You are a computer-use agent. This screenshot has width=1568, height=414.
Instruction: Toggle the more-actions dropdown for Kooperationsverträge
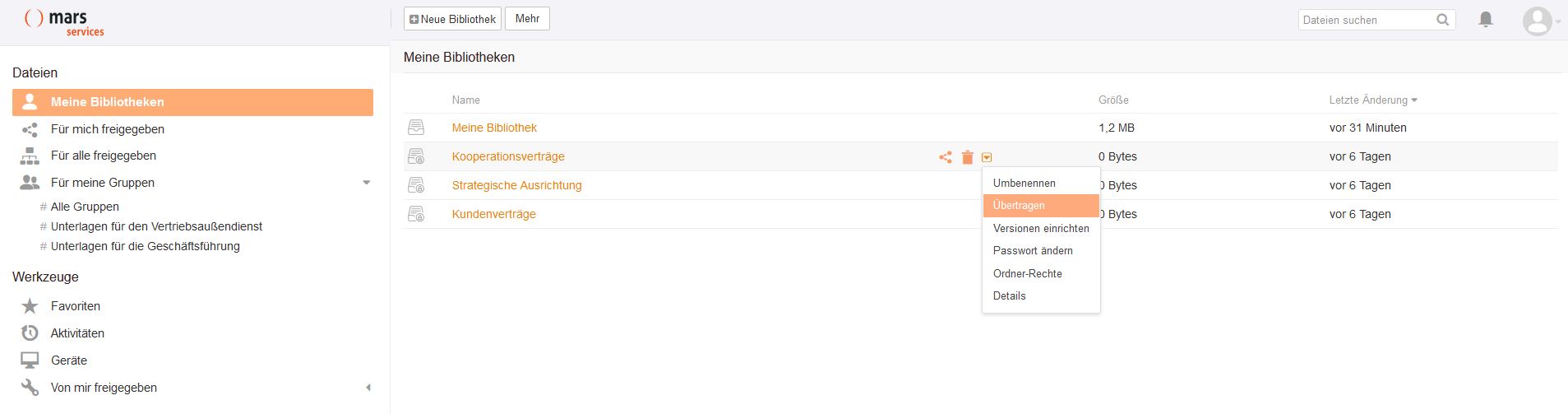click(x=987, y=157)
